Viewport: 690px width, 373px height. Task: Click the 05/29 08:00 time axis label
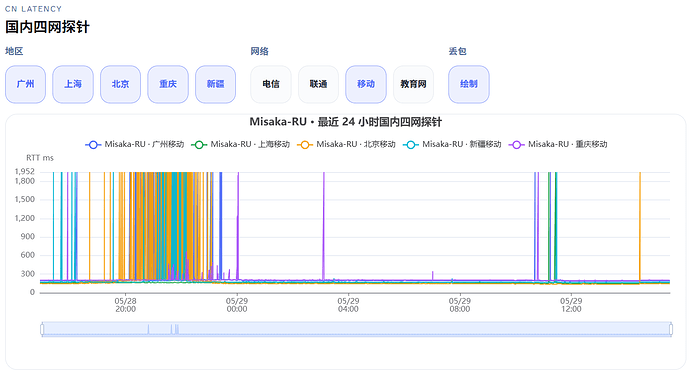pyautogui.click(x=459, y=305)
